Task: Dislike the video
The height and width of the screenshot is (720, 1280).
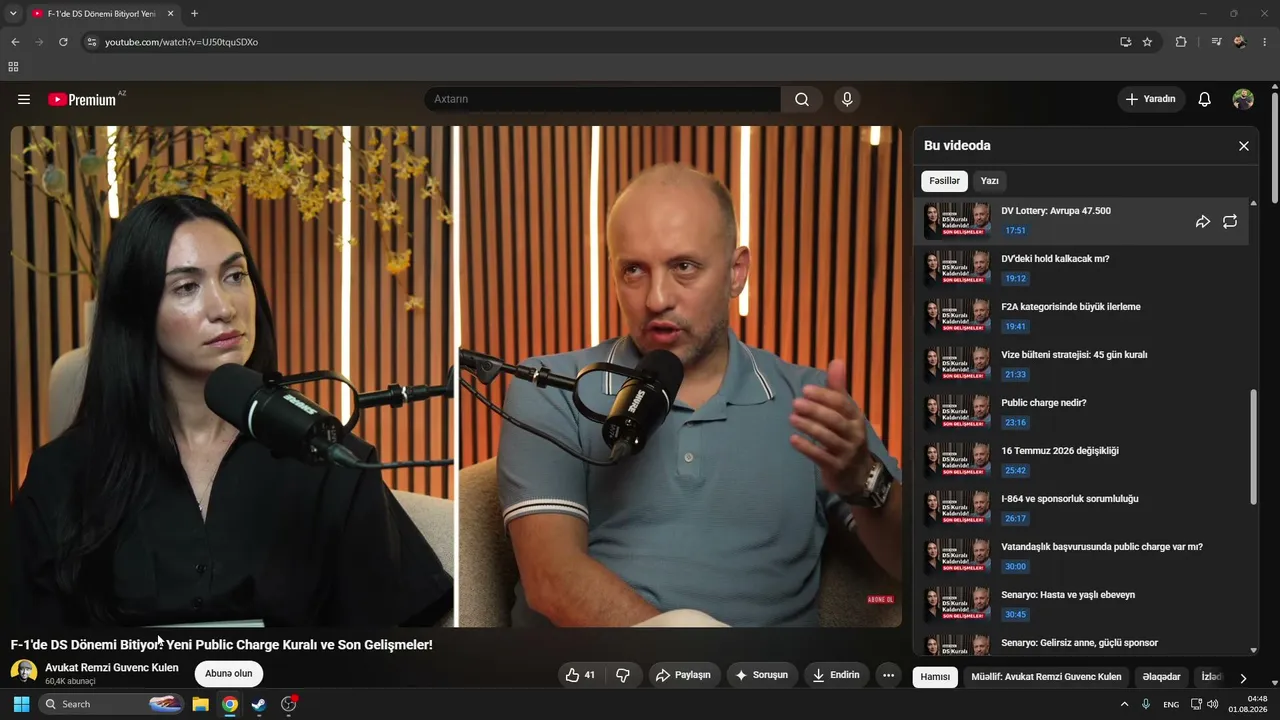Action: (x=623, y=675)
